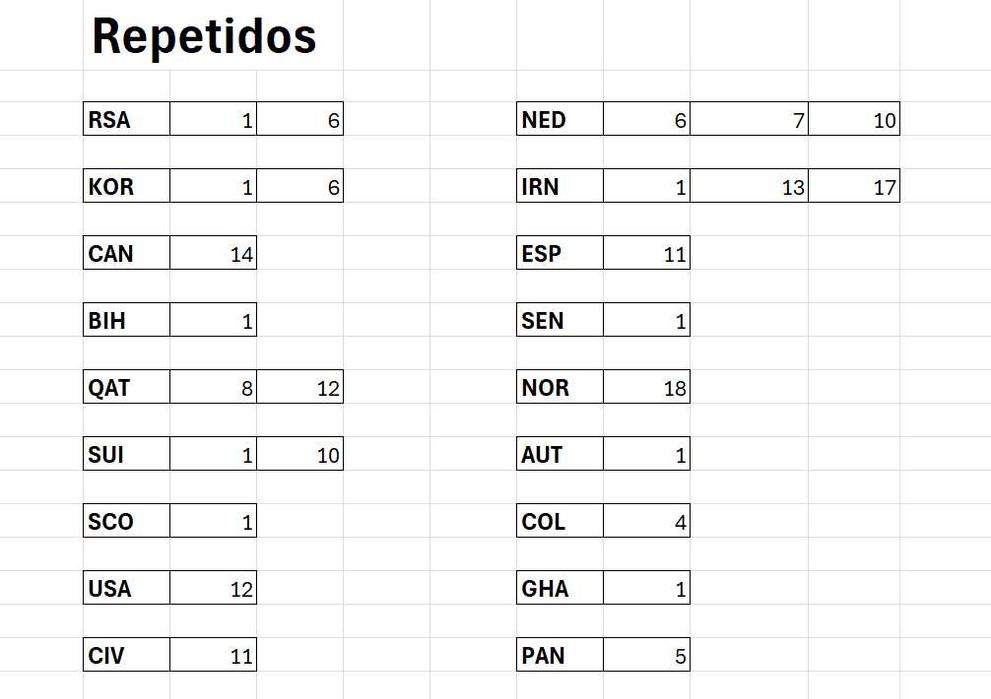Select the cell with 5 beside PAN
The height and width of the screenshot is (699, 991).
point(647,654)
